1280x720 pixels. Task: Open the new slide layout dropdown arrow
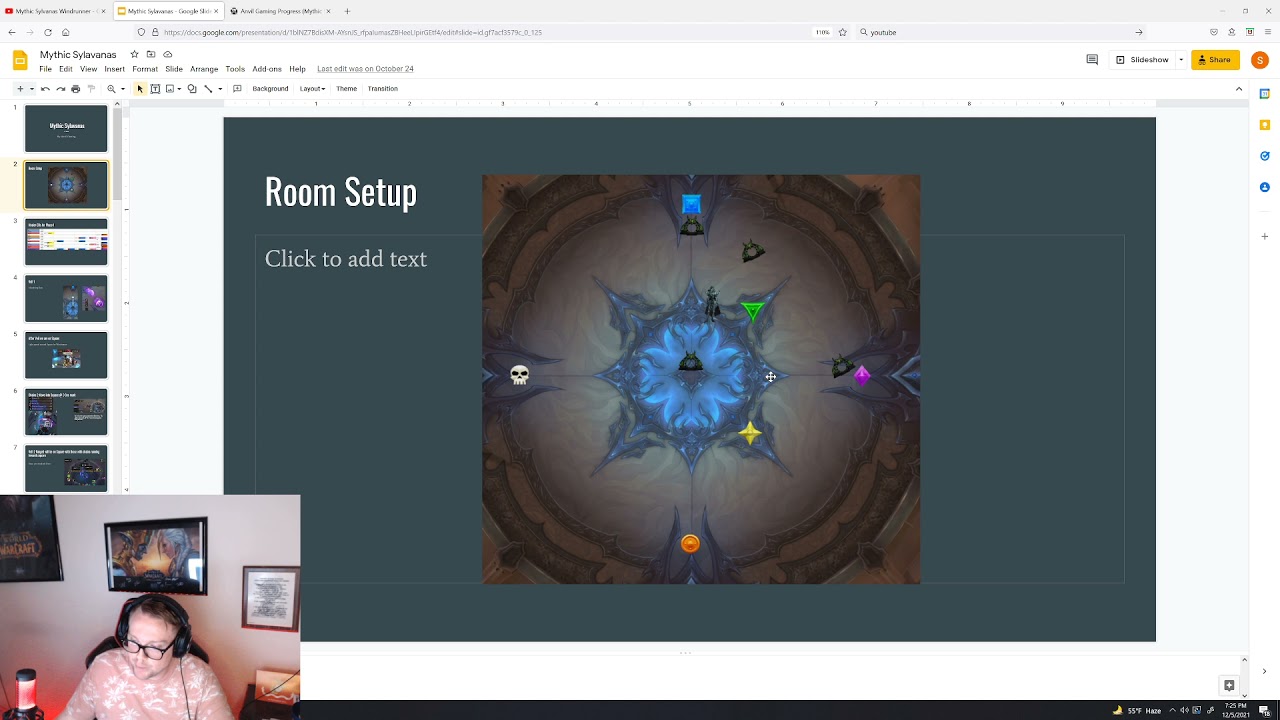(x=31, y=89)
